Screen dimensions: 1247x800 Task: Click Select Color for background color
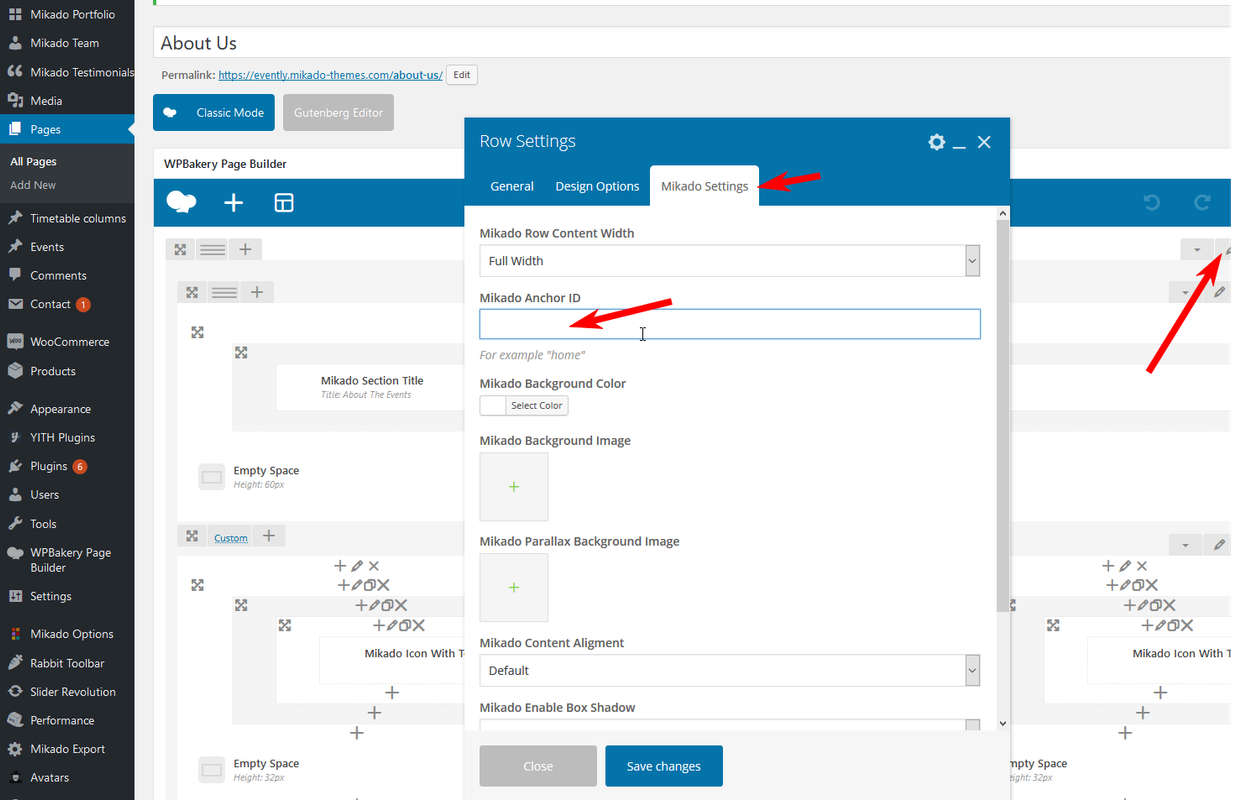pyautogui.click(x=537, y=405)
